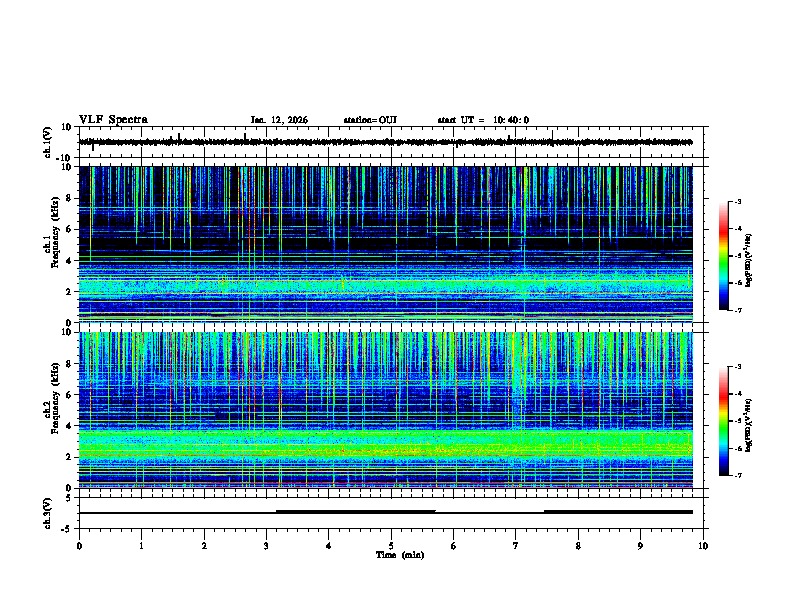Click time axis tick label "7"
Image resolution: width=792 pixels, height=612 pixels.
pos(516,546)
